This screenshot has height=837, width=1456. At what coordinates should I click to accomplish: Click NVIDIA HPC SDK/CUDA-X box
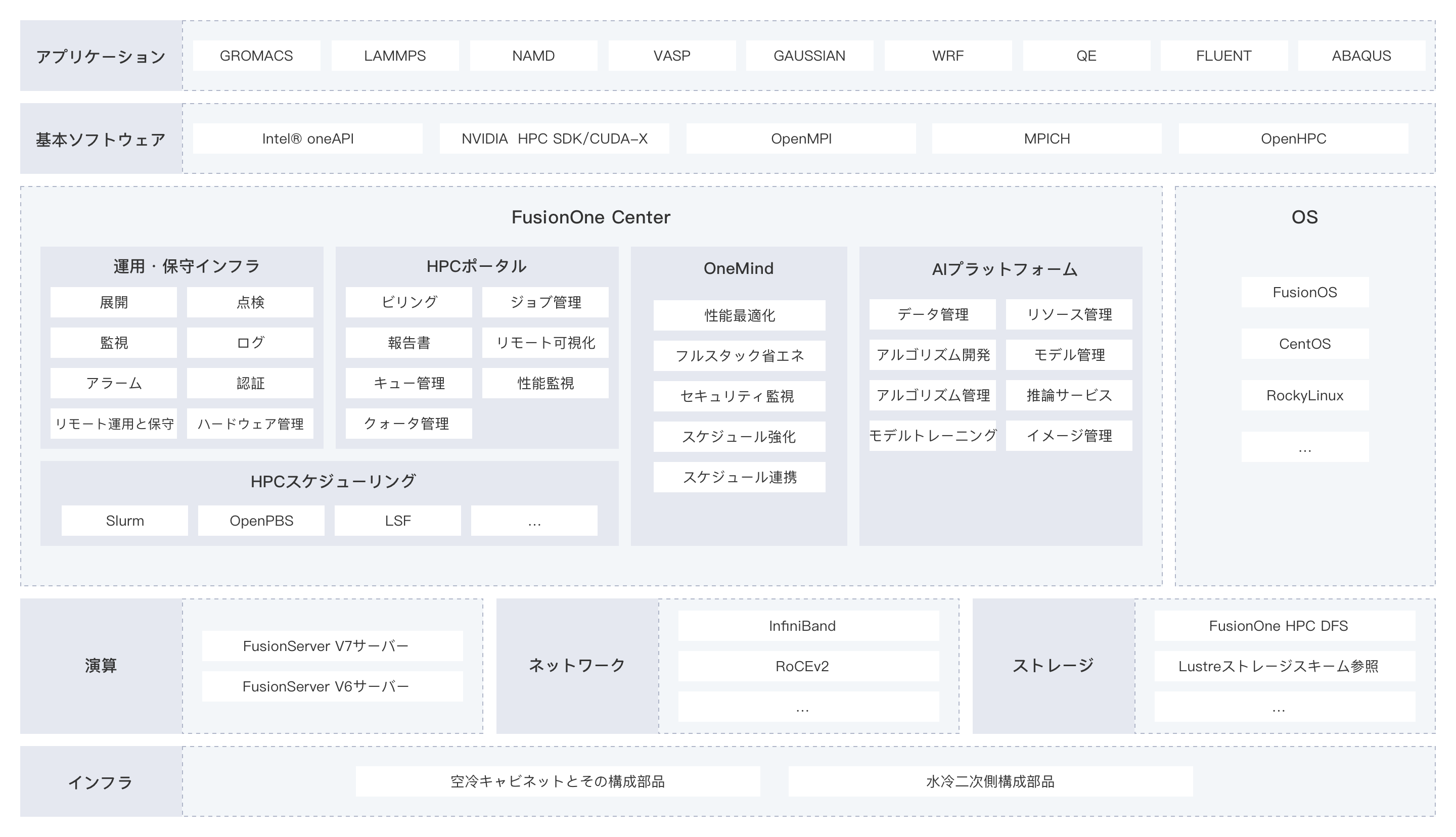pos(555,138)
